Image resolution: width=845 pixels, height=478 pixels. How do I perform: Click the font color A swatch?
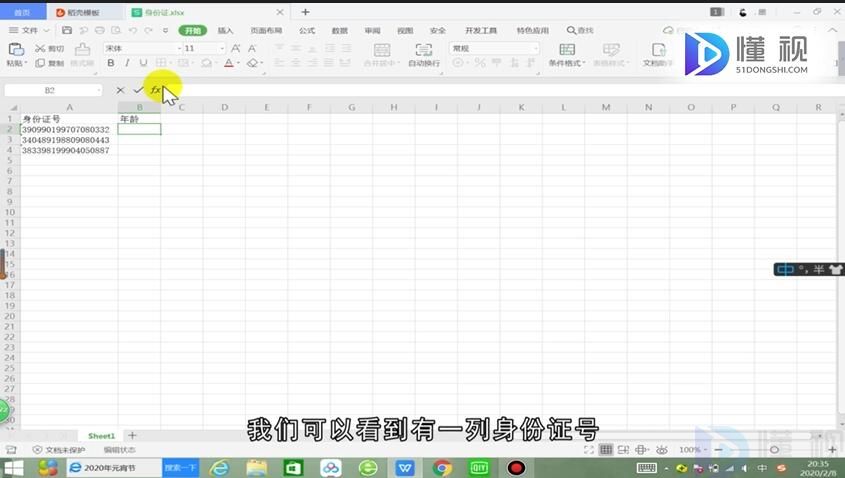pos(228,63)
